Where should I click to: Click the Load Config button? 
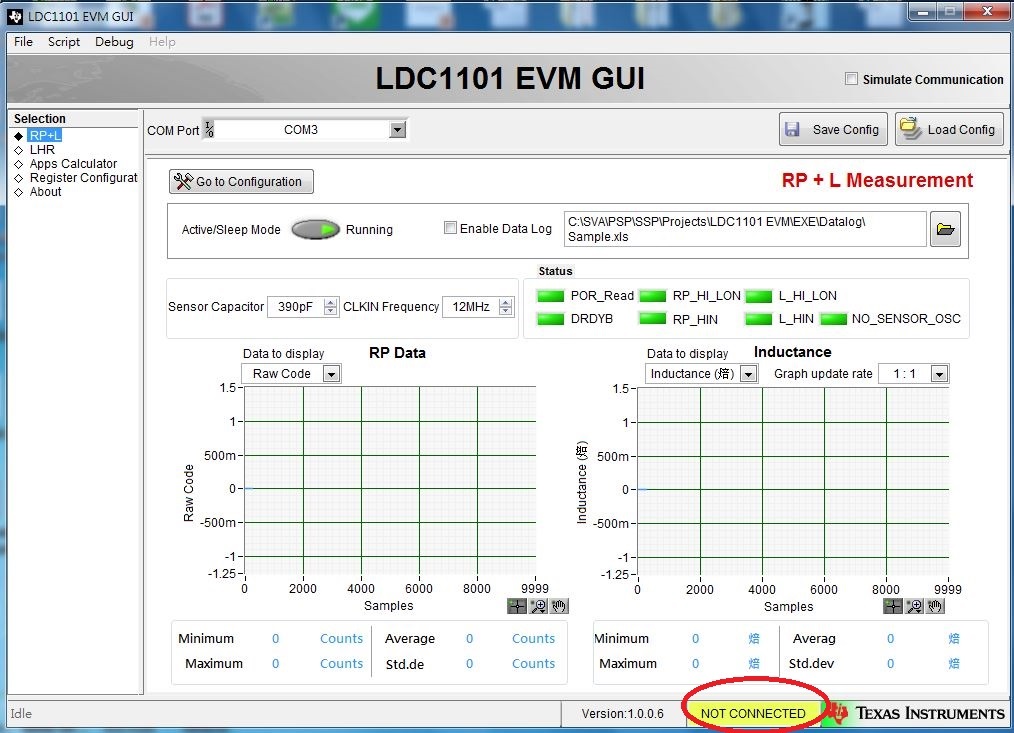949,129
